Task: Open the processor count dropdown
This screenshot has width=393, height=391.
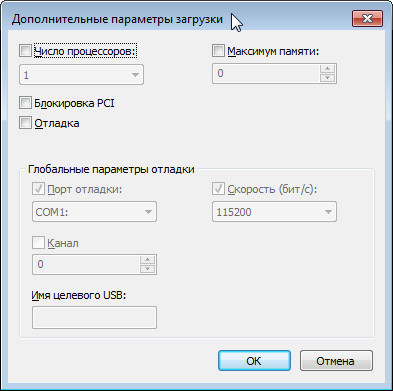Action: click(82, 75)
